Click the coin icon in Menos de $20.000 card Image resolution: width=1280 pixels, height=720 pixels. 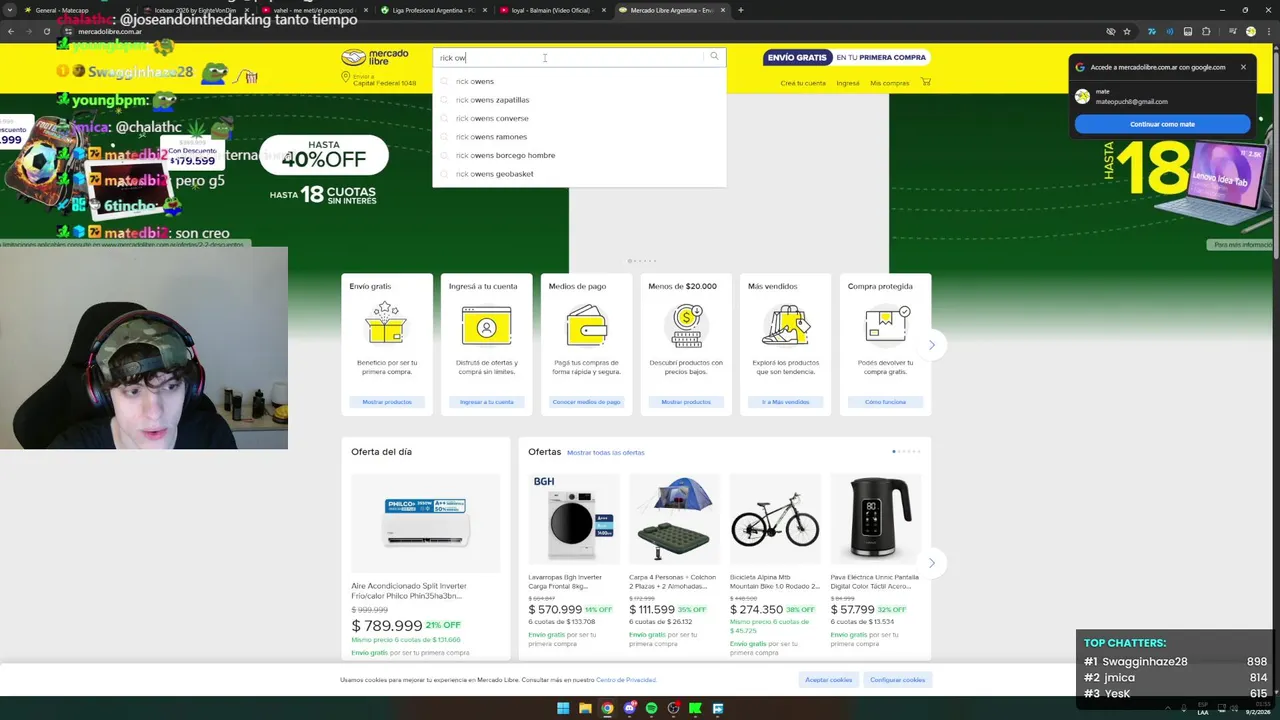coord(686,324)
